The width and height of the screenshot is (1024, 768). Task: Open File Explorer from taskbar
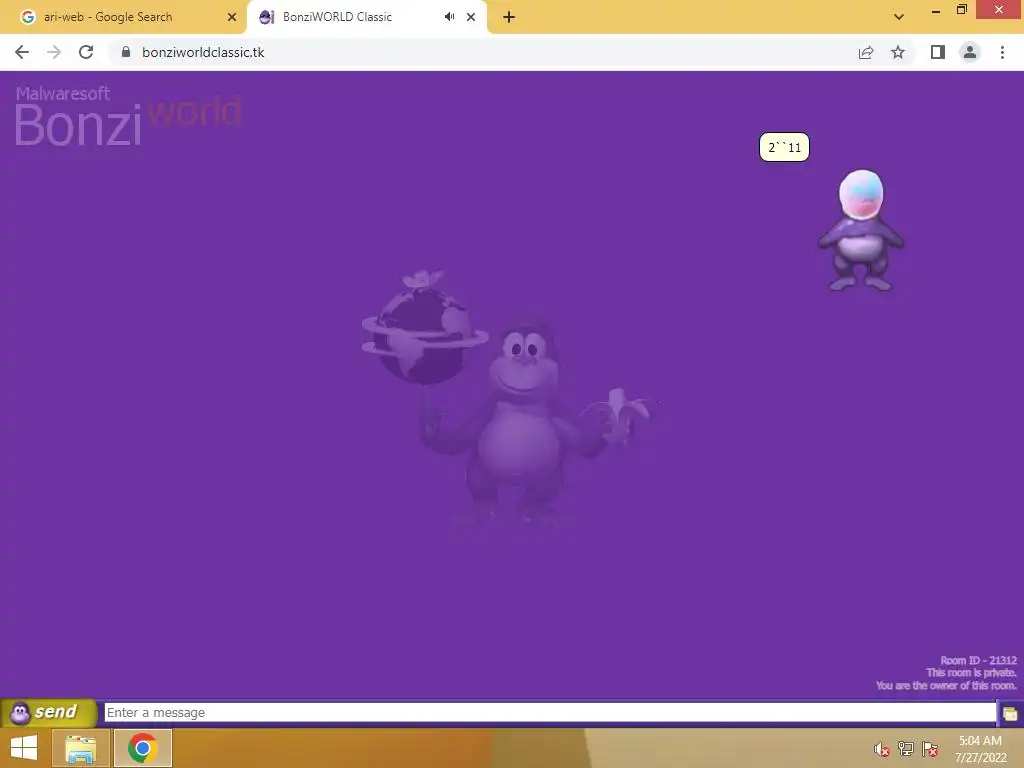coord(80,748)
